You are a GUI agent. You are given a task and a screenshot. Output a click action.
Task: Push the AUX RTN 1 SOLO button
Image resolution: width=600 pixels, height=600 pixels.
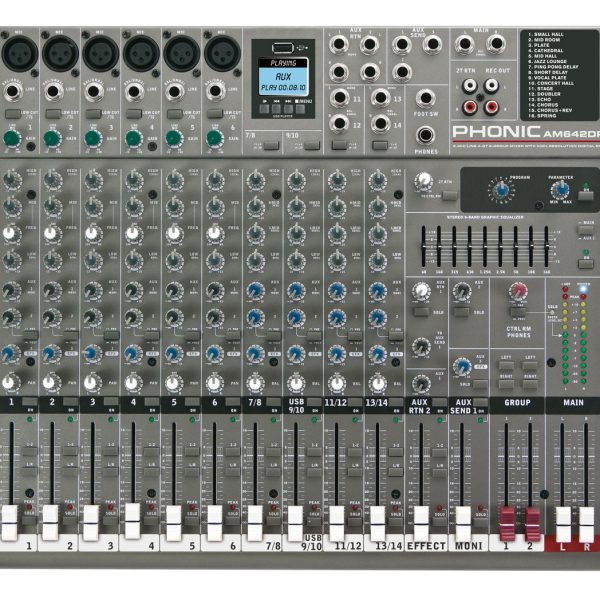tap(421, 311)
